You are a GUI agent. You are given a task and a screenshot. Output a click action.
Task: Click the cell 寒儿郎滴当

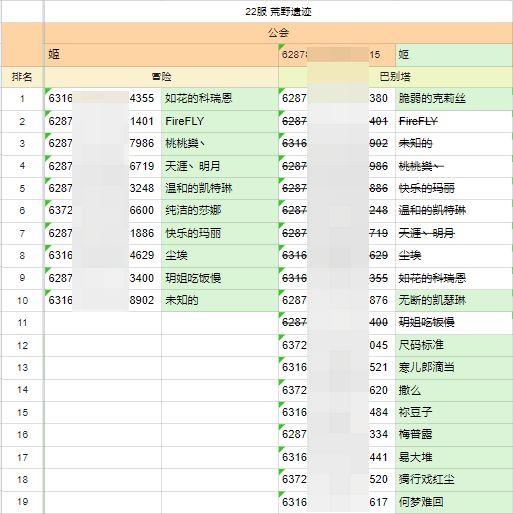(x=454, y=368)
